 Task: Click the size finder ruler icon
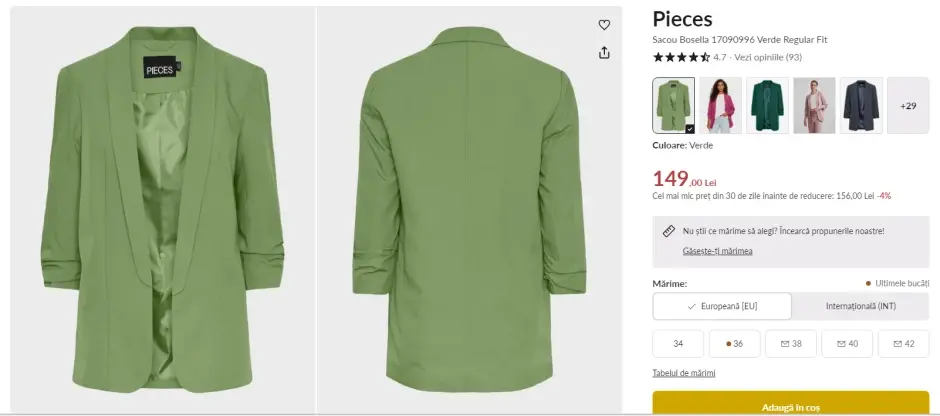(669, 231)
